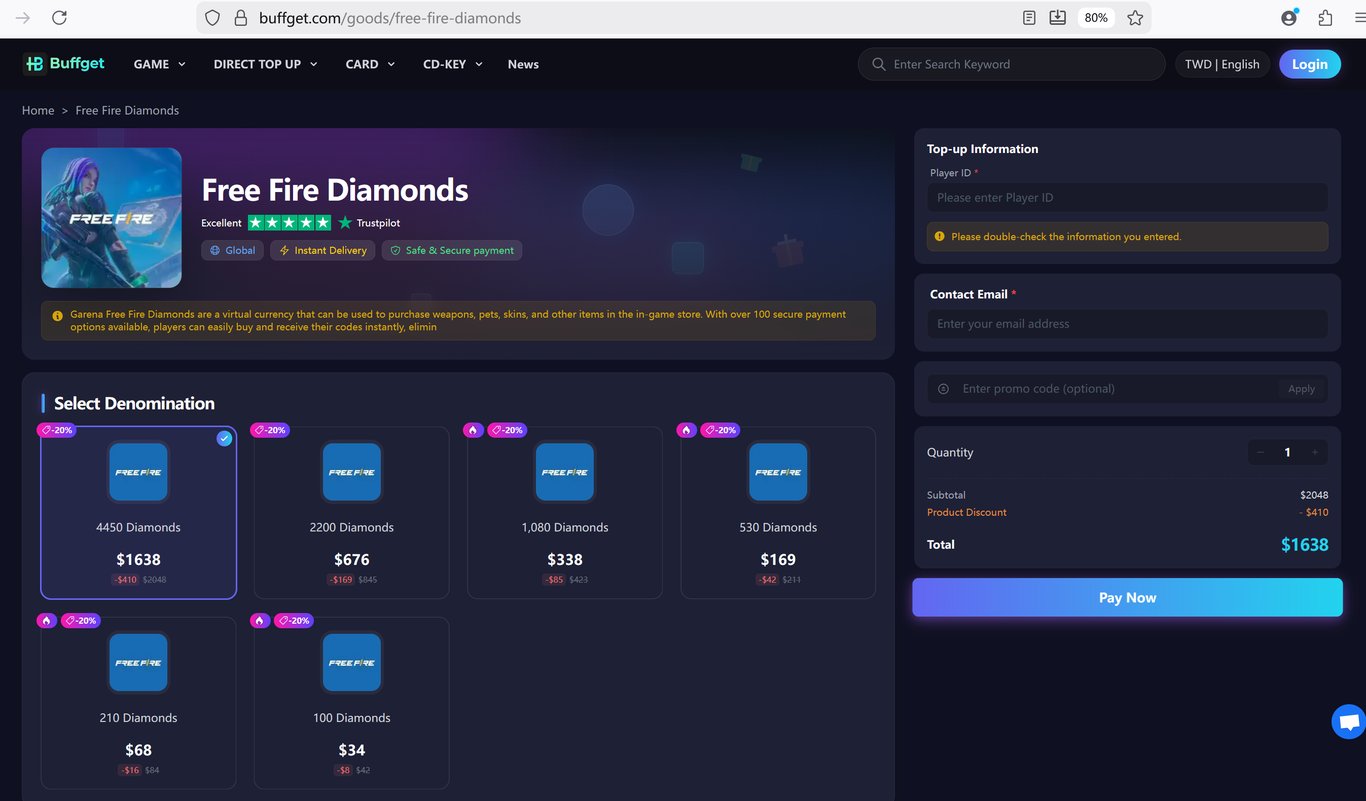The image size is (1366, 801).
Task: Click the -20% tag on 2200 Diamonds
Action: 270,430
